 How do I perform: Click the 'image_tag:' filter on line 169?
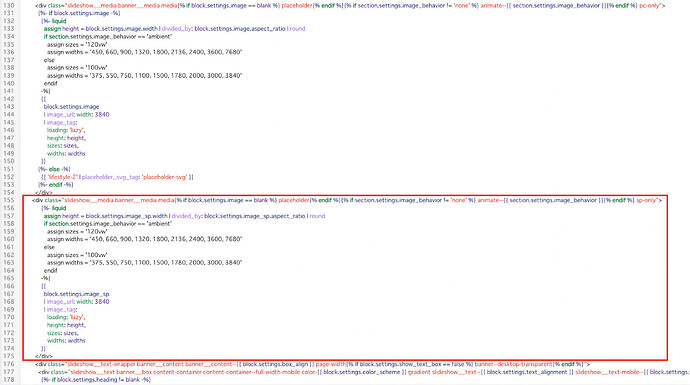click(60, 310)
